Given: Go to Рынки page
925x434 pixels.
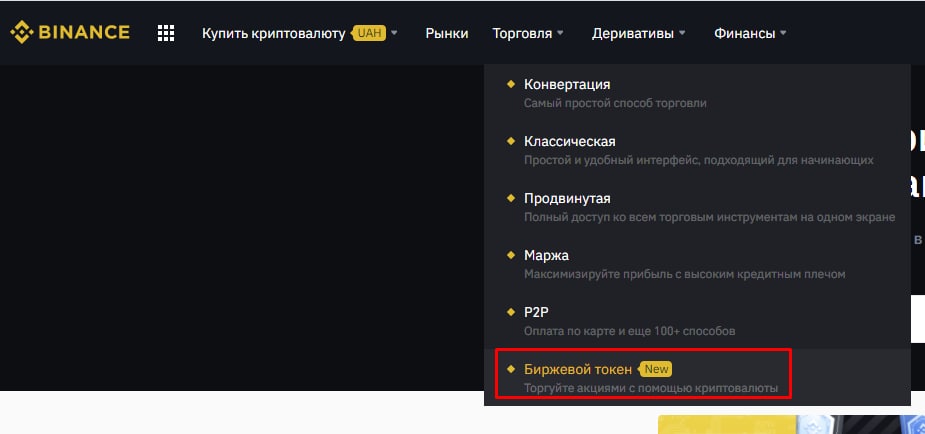Looking at the screenshot, I should click(447, 34).
